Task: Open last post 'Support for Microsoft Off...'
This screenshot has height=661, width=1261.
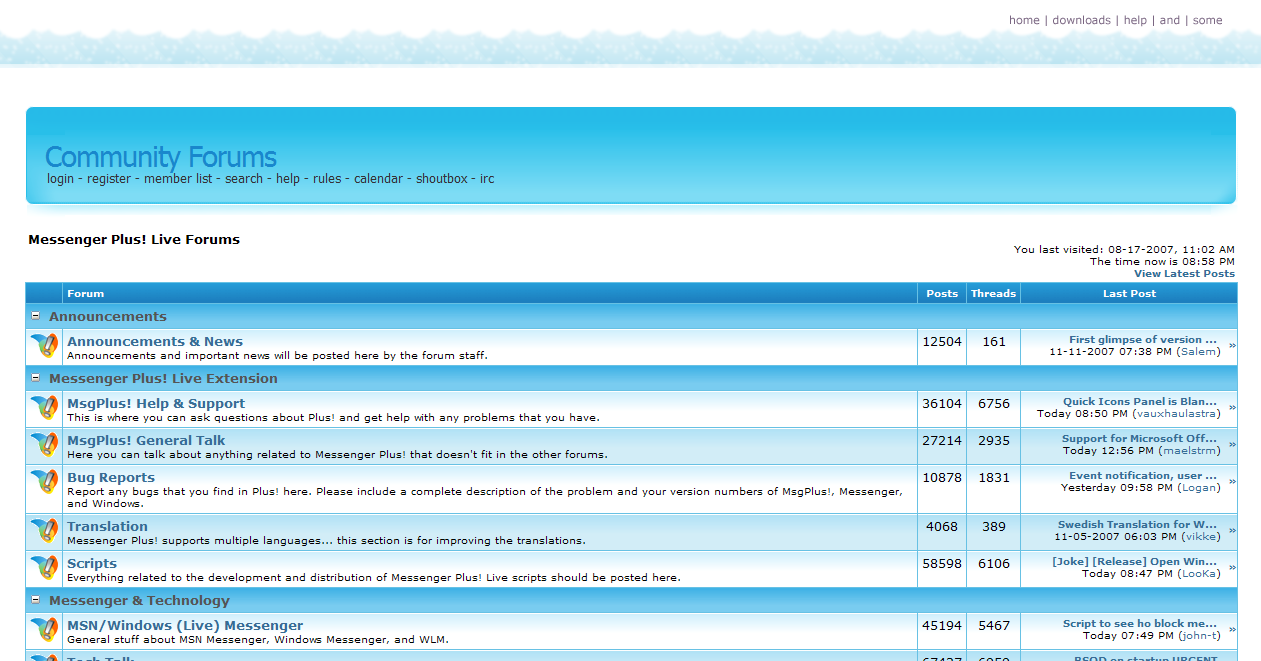Action: pyautogui.click(x=1140, y=439)
